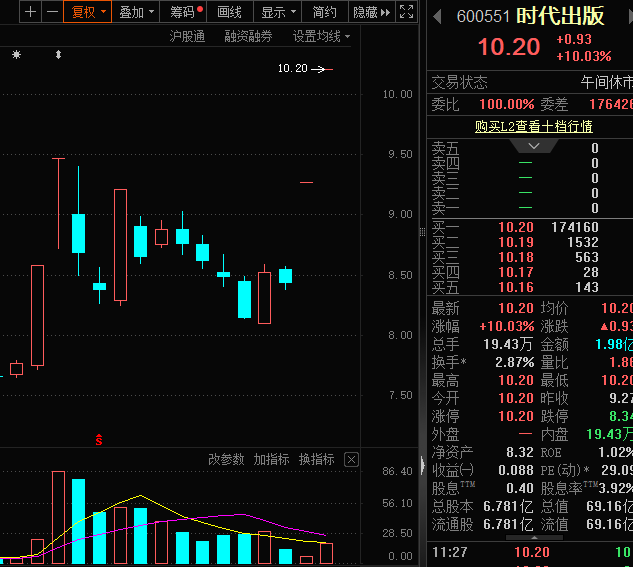Click 总手 value 19.43万
This screenshot has width=633, height=567.
509,344
